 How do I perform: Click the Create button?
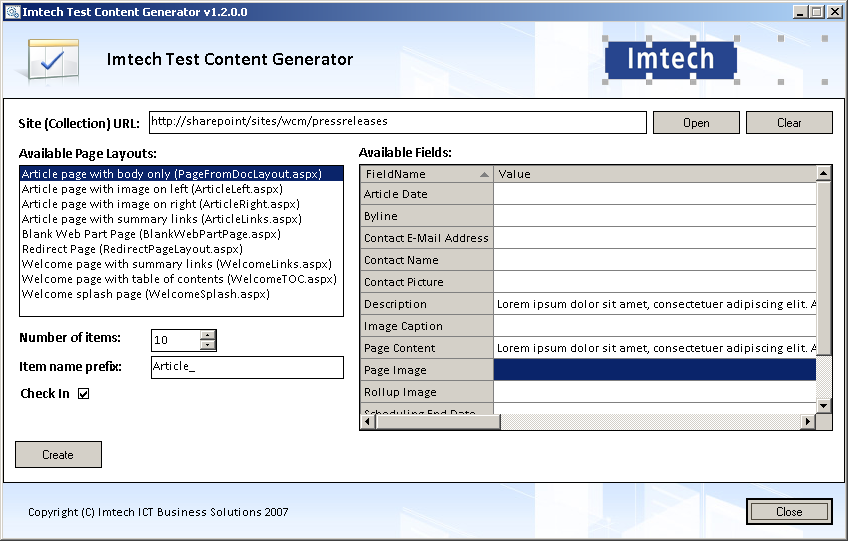(x=58, y=454)
